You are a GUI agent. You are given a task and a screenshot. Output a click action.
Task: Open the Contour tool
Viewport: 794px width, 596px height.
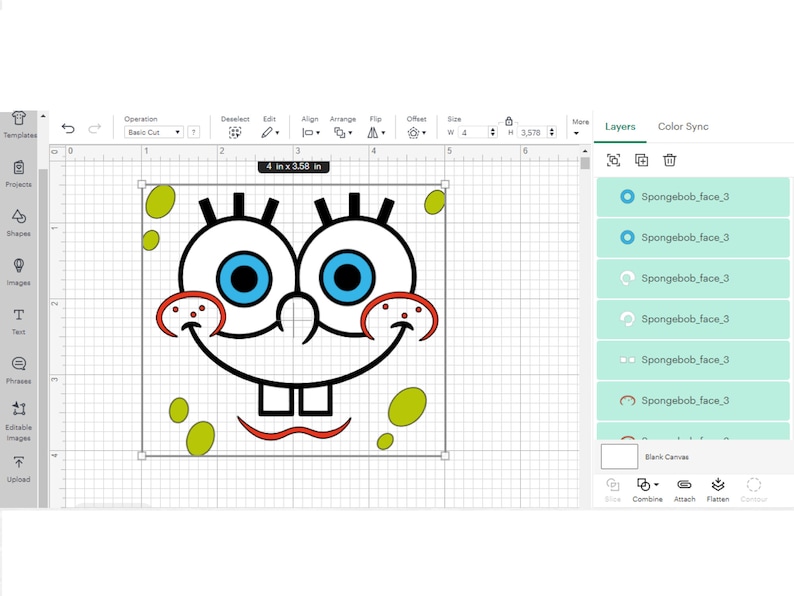click(753, 490)
